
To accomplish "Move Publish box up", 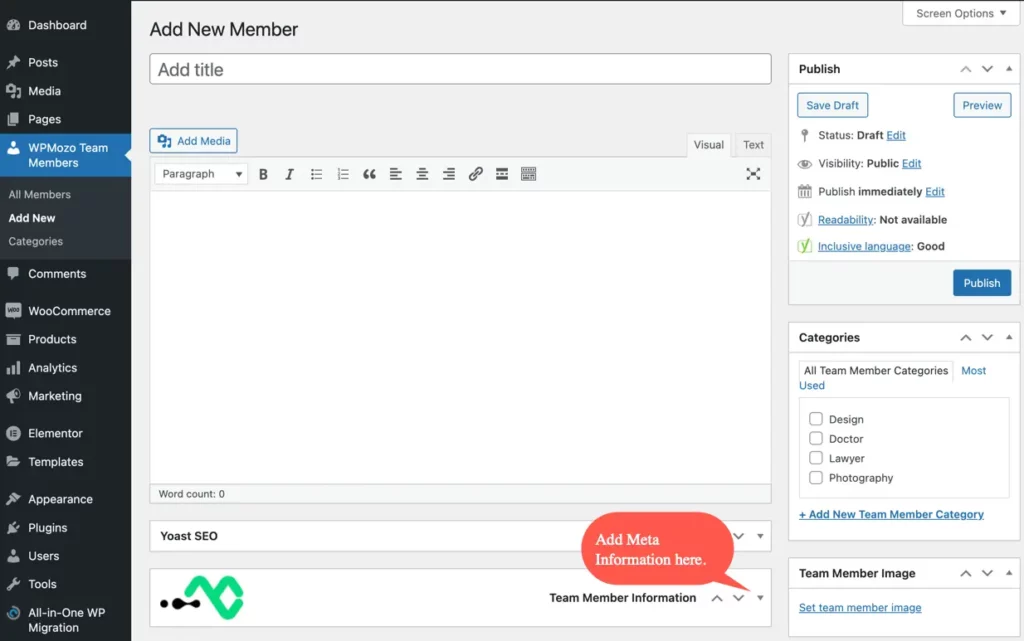I will tap(965, 69).
